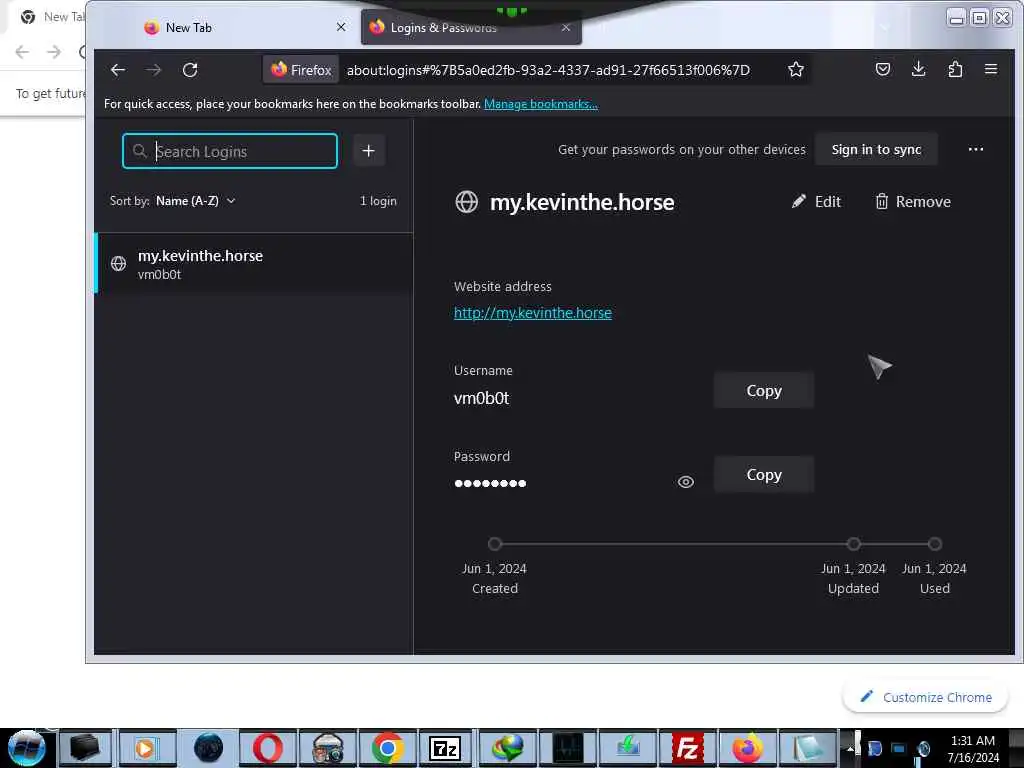Screen dimensions: 1024x768
Task: Go forward in the Chrome window
Action: [x=54, y=52]
